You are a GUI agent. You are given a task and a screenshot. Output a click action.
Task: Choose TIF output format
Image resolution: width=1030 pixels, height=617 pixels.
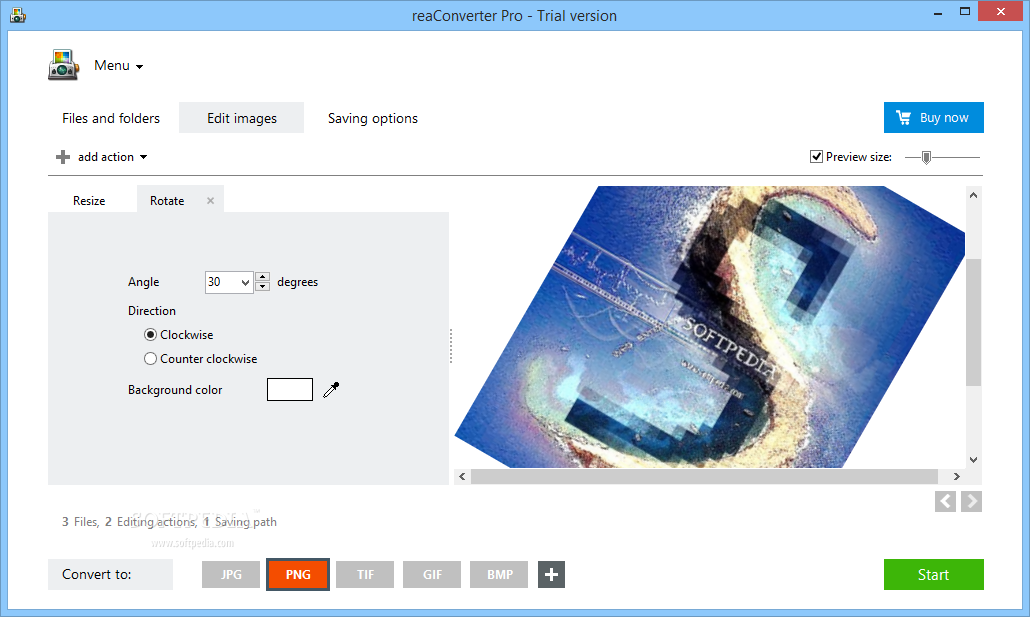point(365,574)
